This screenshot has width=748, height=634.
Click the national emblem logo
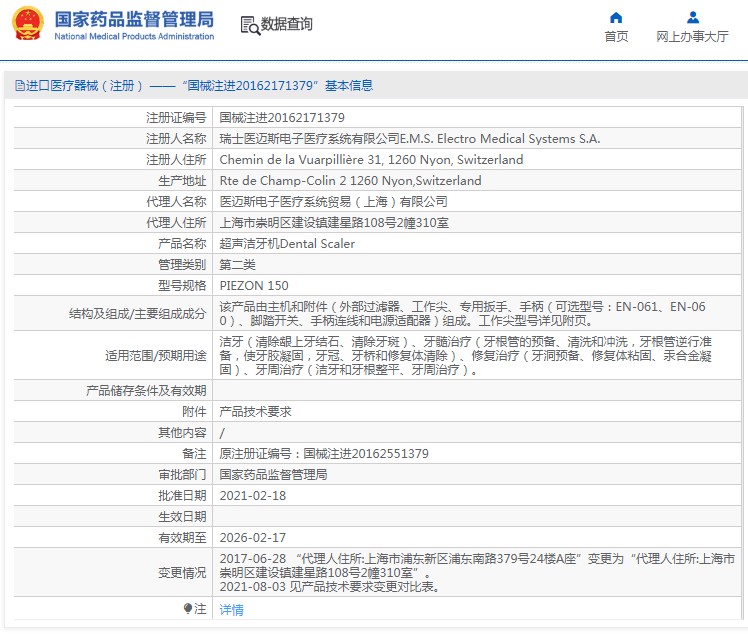pyautogui.click(x=28, y=23)
